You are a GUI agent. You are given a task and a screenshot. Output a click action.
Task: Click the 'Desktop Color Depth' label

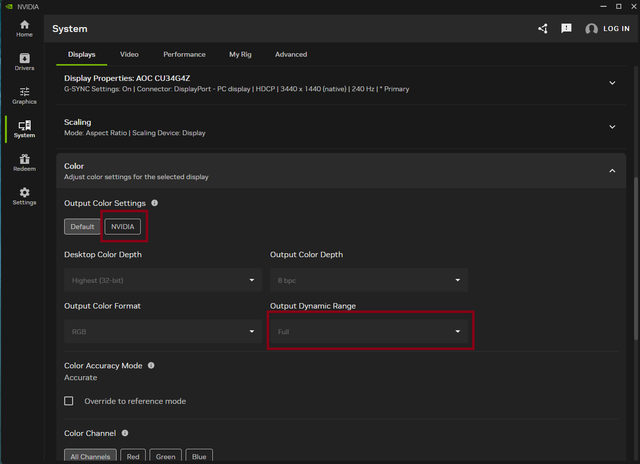(x=103, y=254)
